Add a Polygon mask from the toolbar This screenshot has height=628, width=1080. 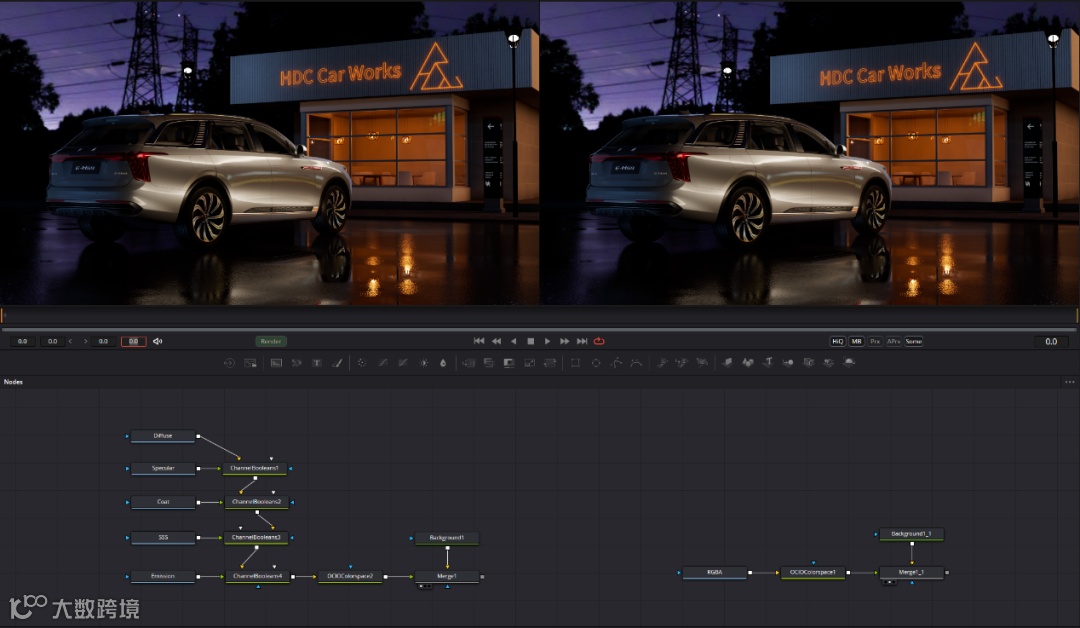point(616,363)
